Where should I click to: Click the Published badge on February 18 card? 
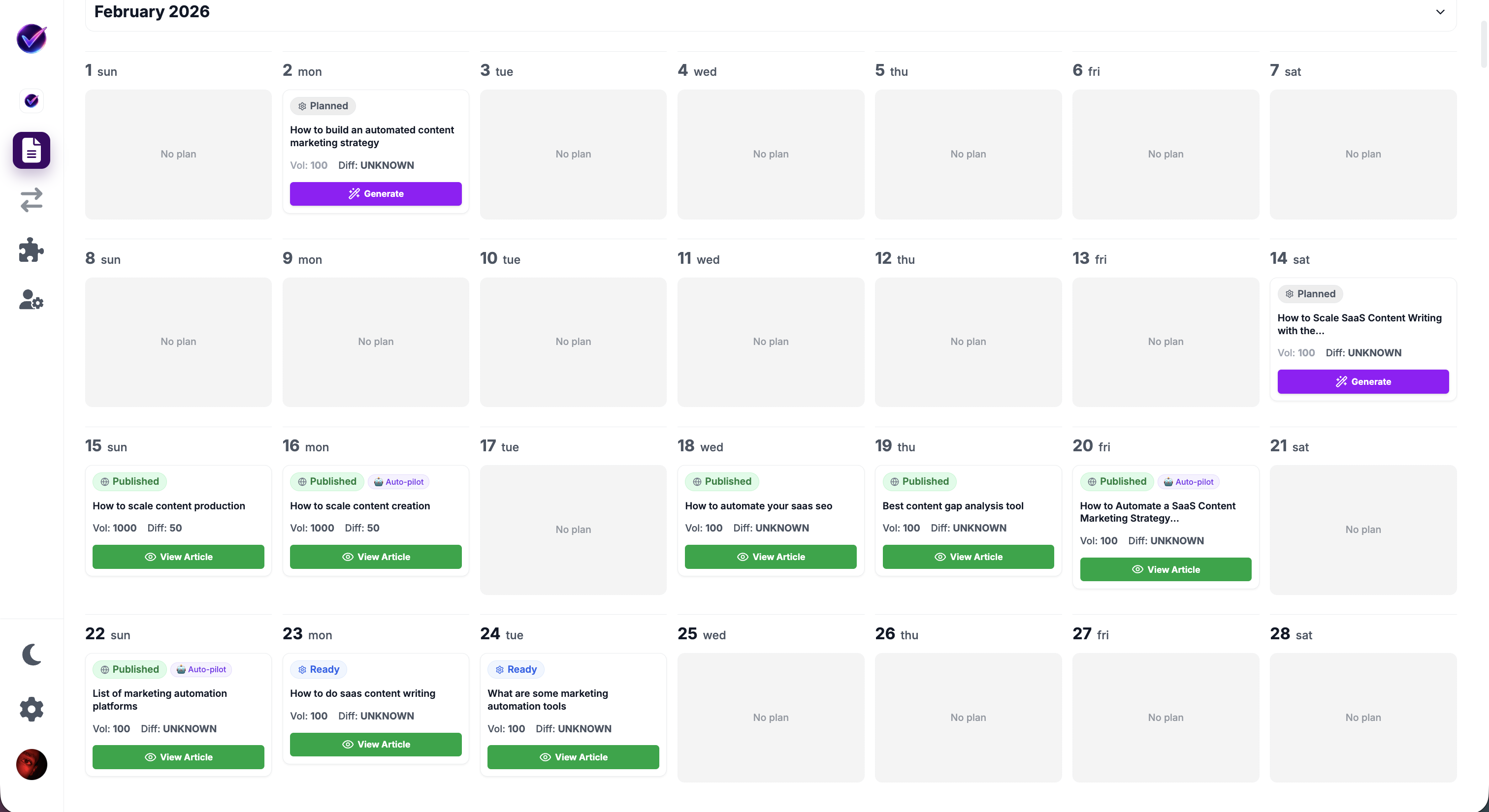pos(721,481)
